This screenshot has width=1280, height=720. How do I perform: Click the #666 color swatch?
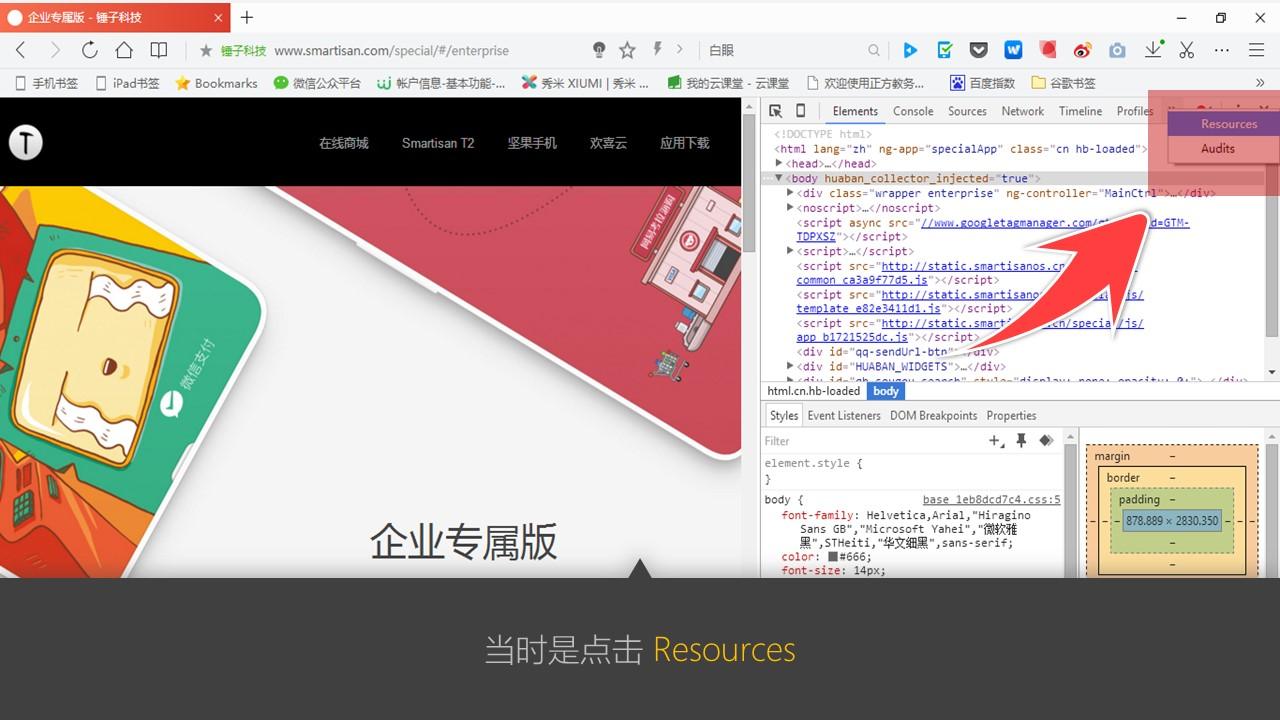pyautogui.click(x=833, y=557)
